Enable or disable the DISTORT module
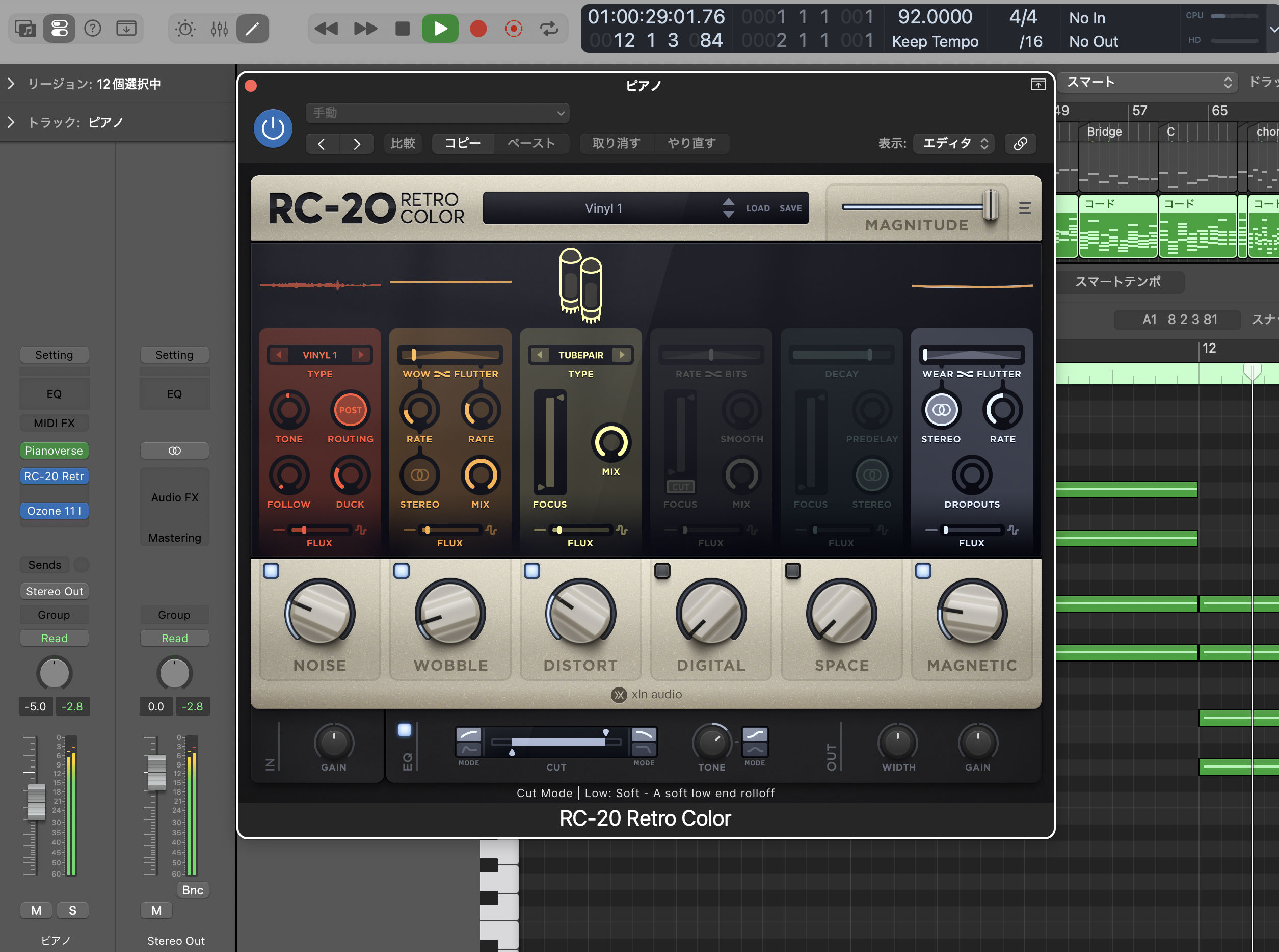 tap(532, 570)
